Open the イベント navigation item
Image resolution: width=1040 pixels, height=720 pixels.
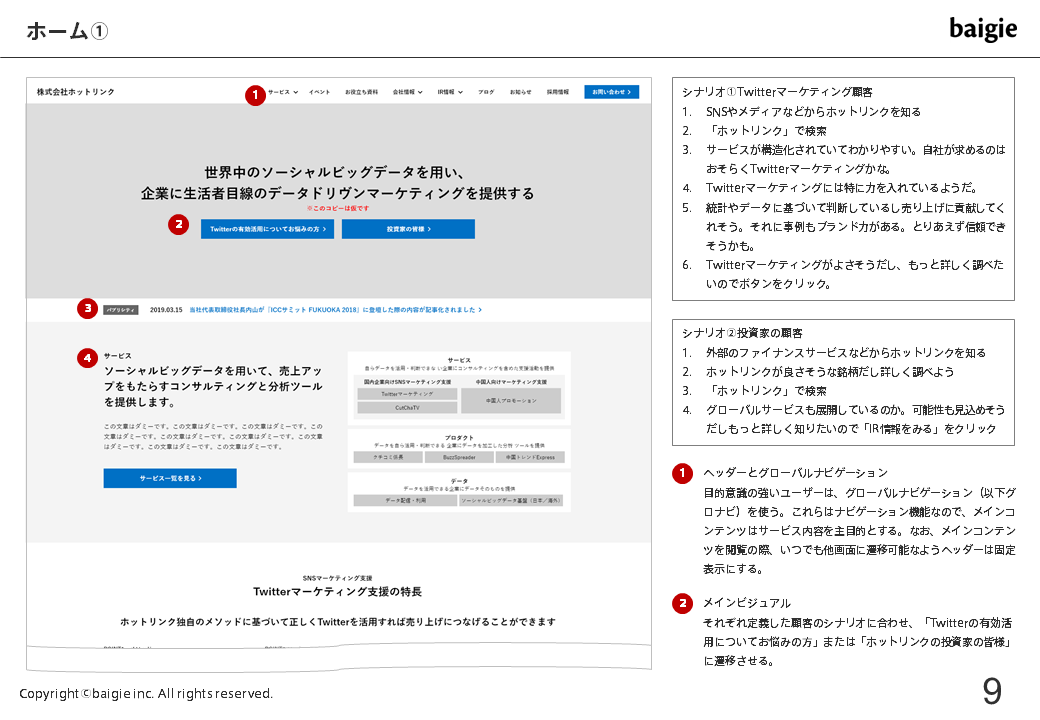(x=319, y=92)
